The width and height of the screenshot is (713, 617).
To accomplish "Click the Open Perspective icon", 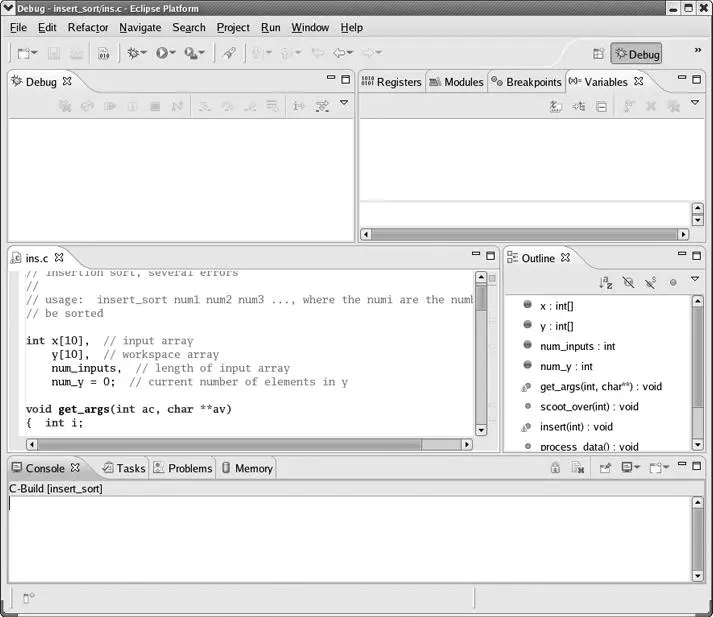I will coord(598,54).
